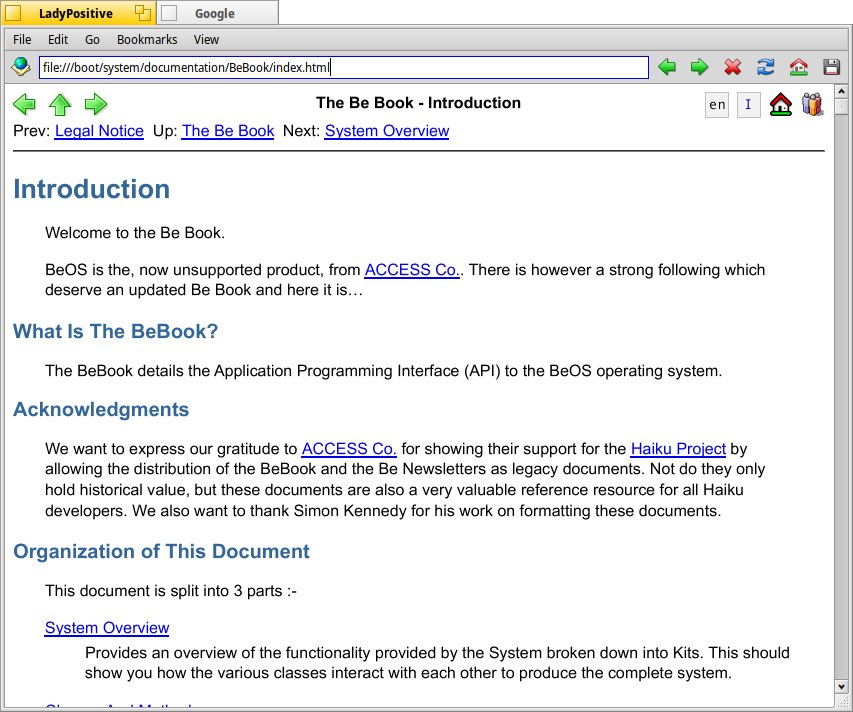Open the browser home page icon

pos(799,67)
